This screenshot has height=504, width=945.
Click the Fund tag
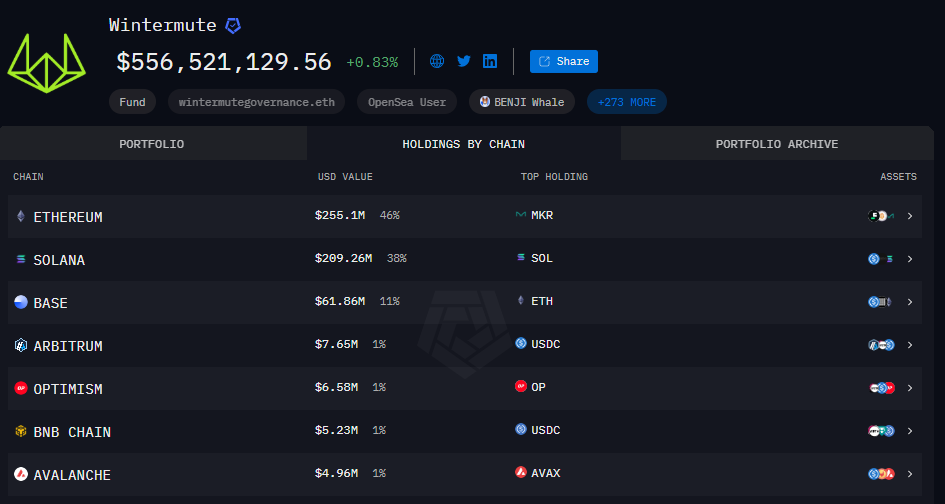pos(132,102)
